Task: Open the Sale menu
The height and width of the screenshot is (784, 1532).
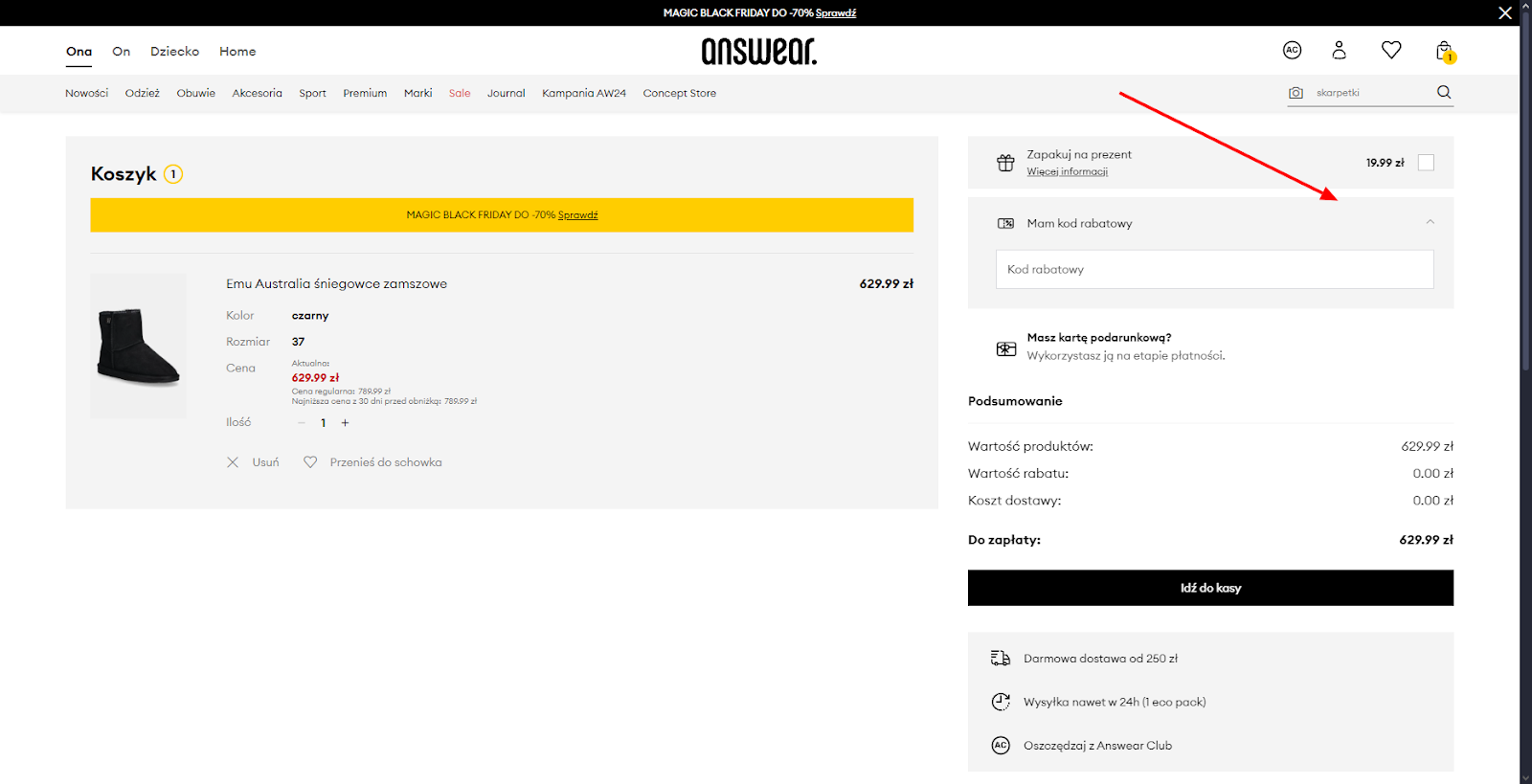Action: (460, 93)
